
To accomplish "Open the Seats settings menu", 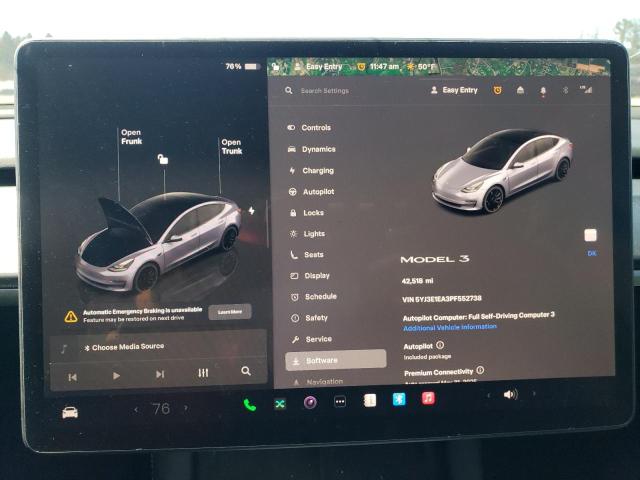I will 307,255.
